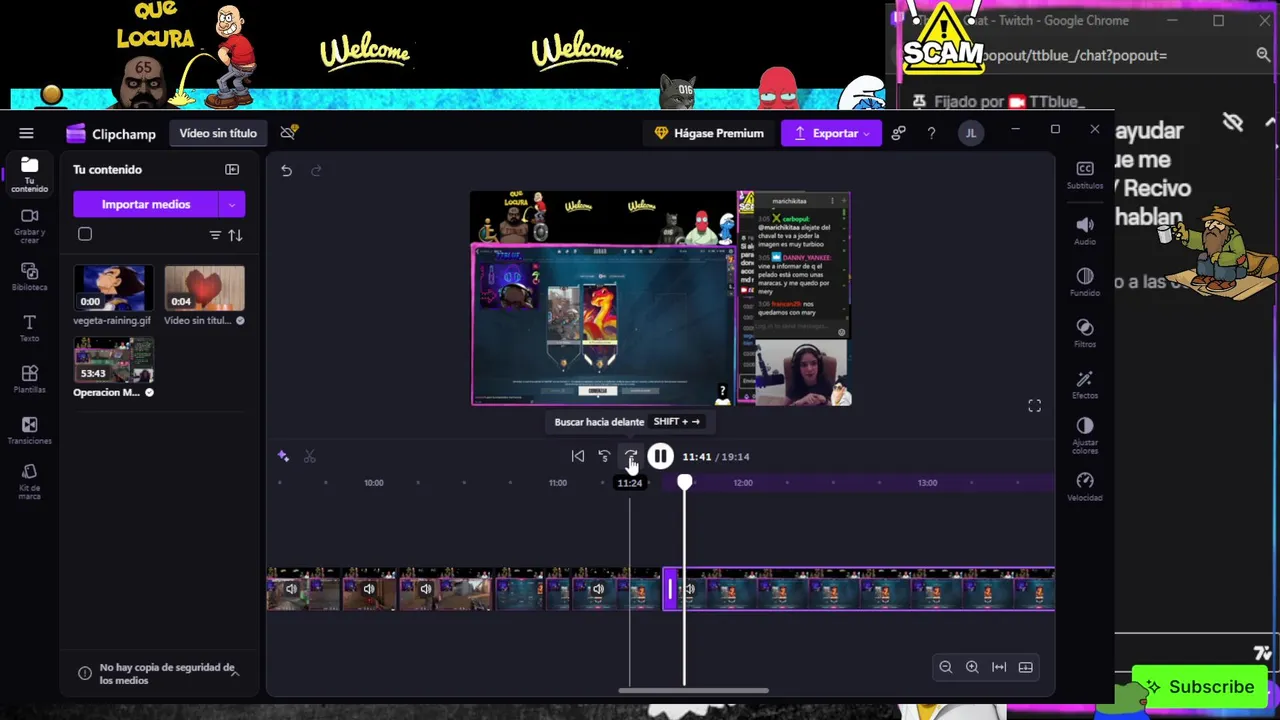Open the Texto tool panel
Screen dimensions: 1280x720
pos(29,328)
